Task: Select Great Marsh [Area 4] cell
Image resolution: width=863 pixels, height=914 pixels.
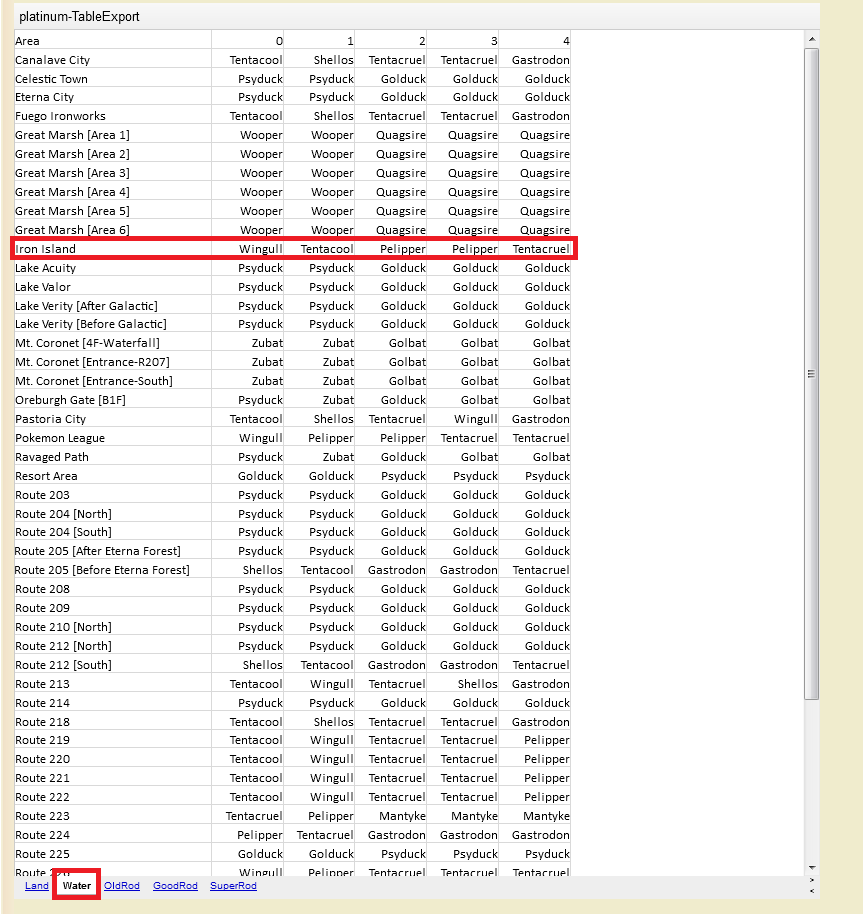Action: click(x=112, y=192)
